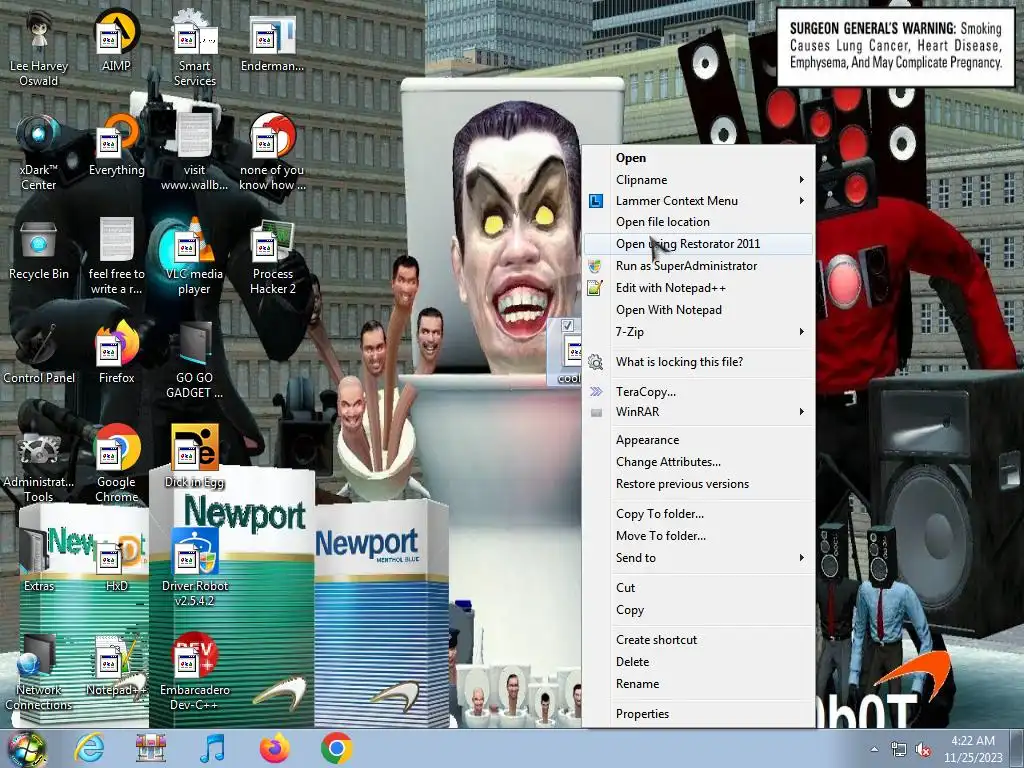Open the music note taskbar app
Screen dimensions: 1024x768
pyautogui.click(x=212, y=748)
